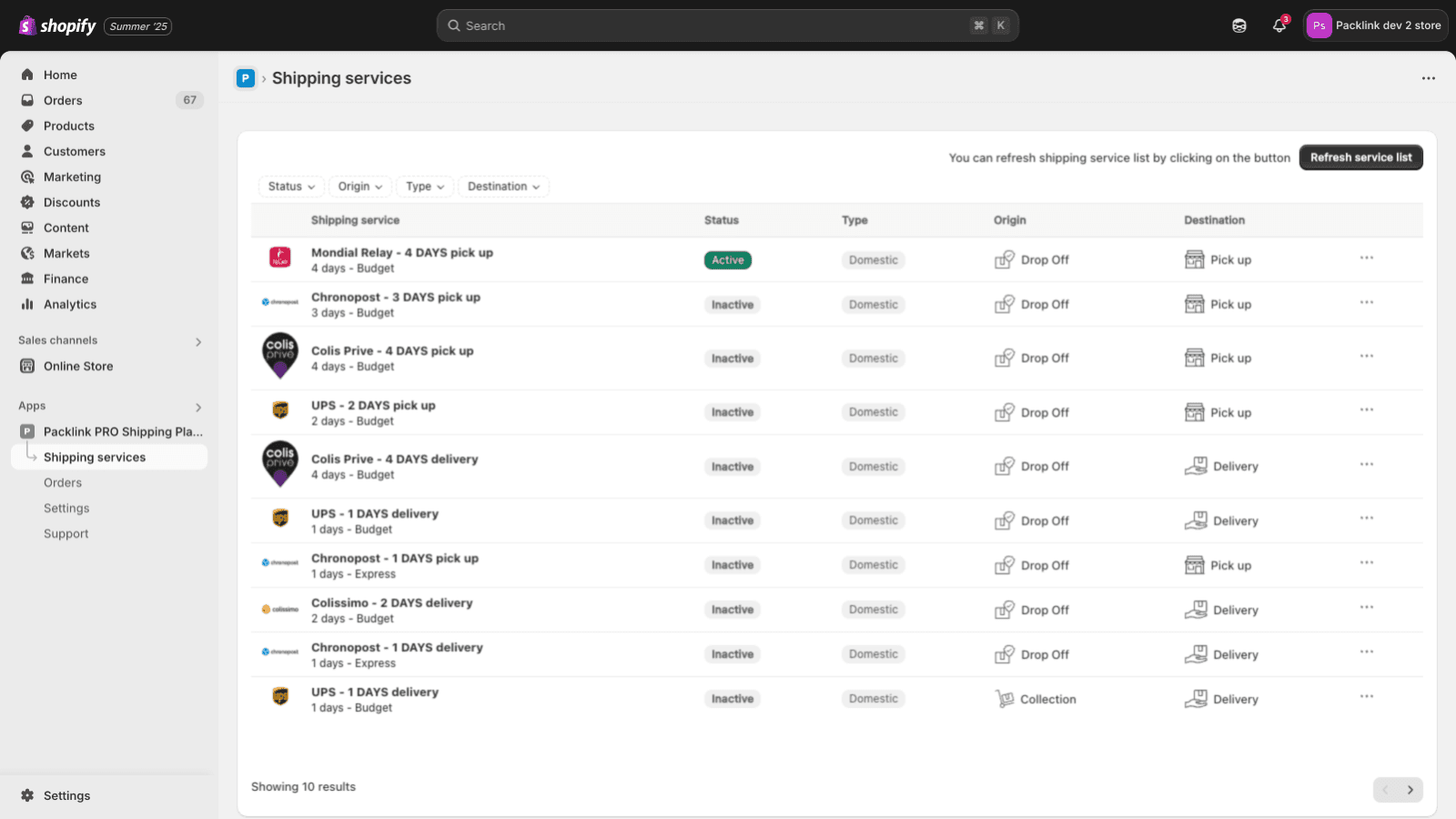
Task: Go to next page with right pagination arrow
Action: point(1410,790)
